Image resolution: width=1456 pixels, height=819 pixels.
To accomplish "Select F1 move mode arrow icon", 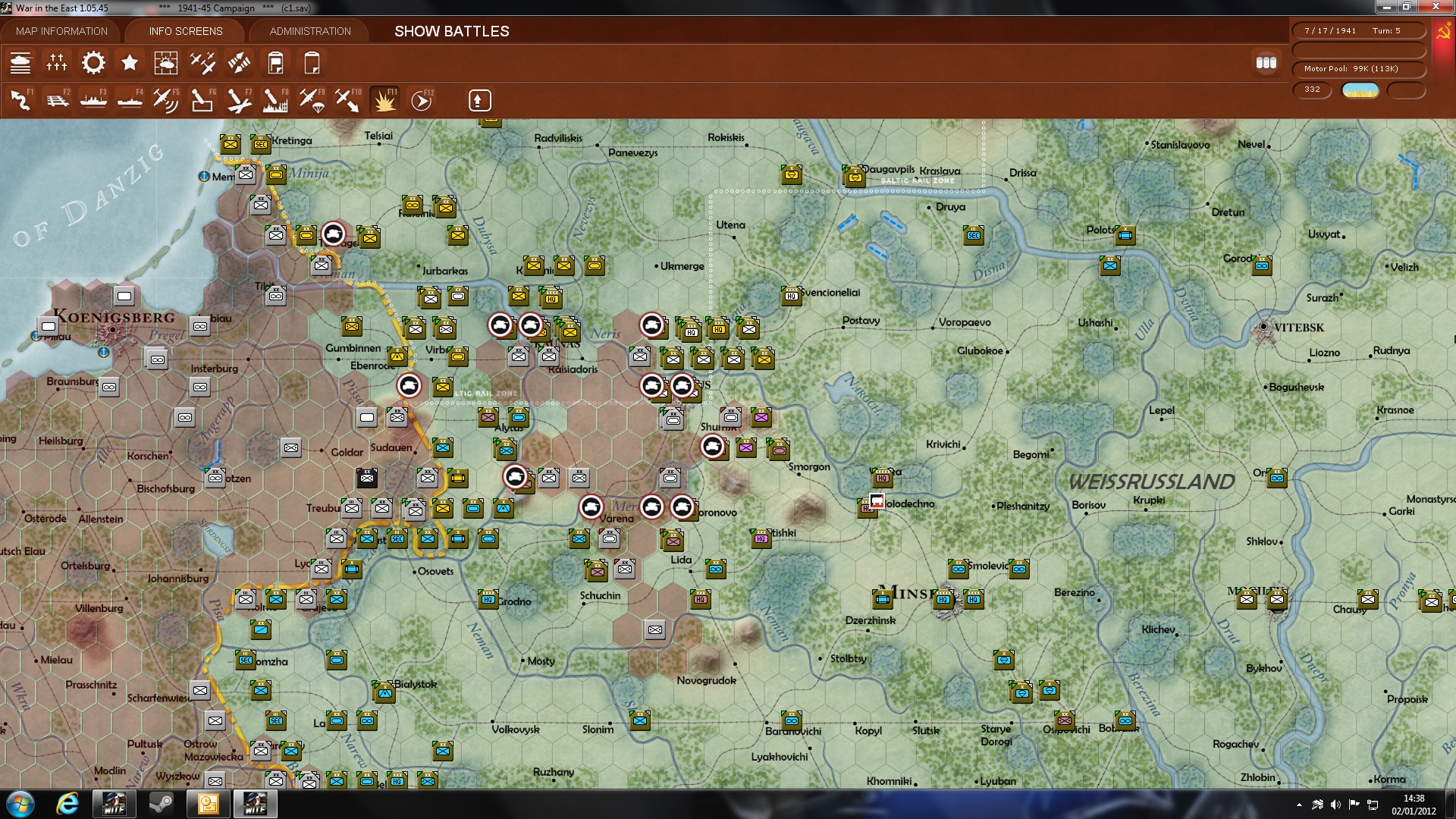I will tap(20, 100).
